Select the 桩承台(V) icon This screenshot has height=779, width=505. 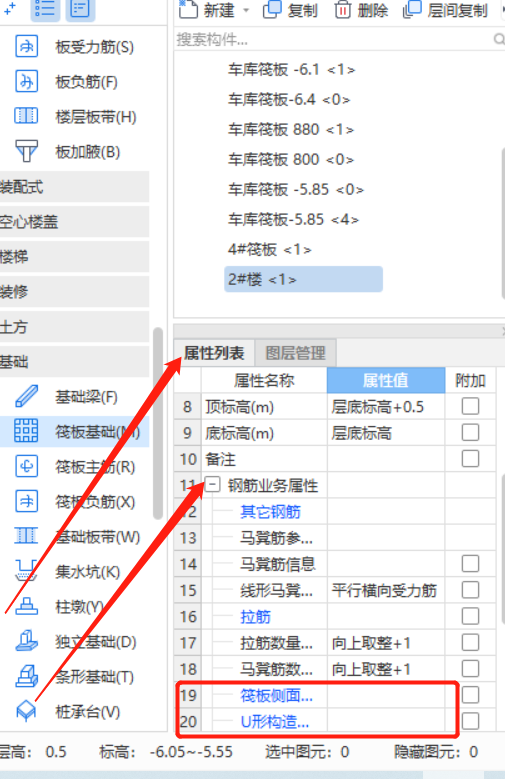click(26, 711)
